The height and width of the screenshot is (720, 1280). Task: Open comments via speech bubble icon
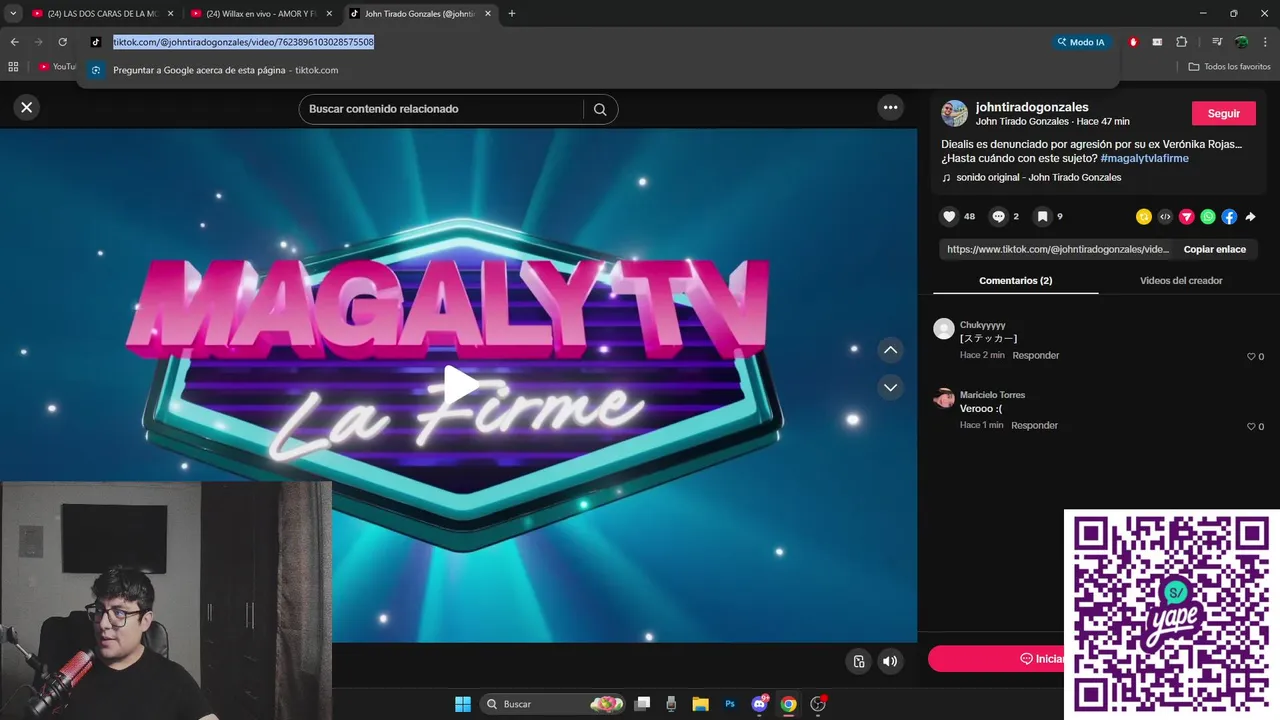click(x=998, y=216)
